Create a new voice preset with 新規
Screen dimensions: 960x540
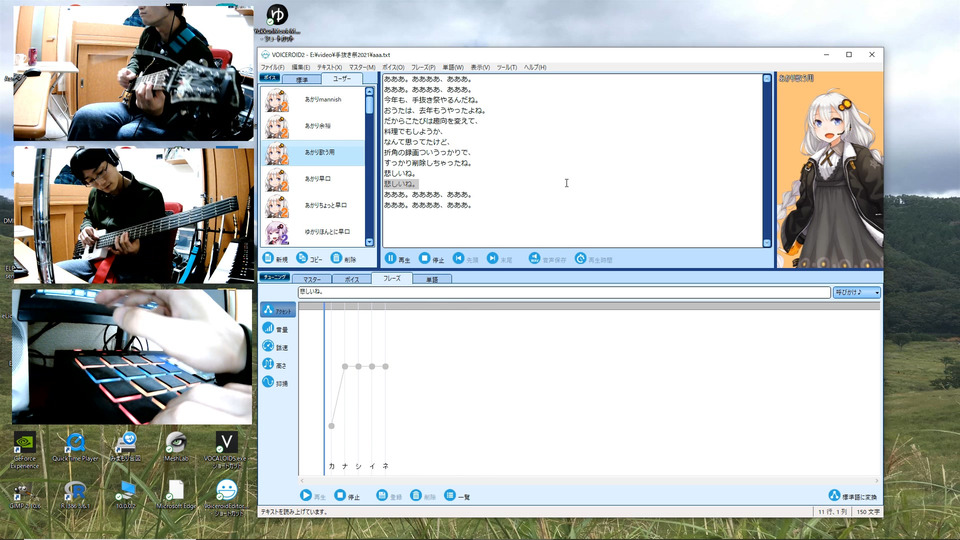275,258
